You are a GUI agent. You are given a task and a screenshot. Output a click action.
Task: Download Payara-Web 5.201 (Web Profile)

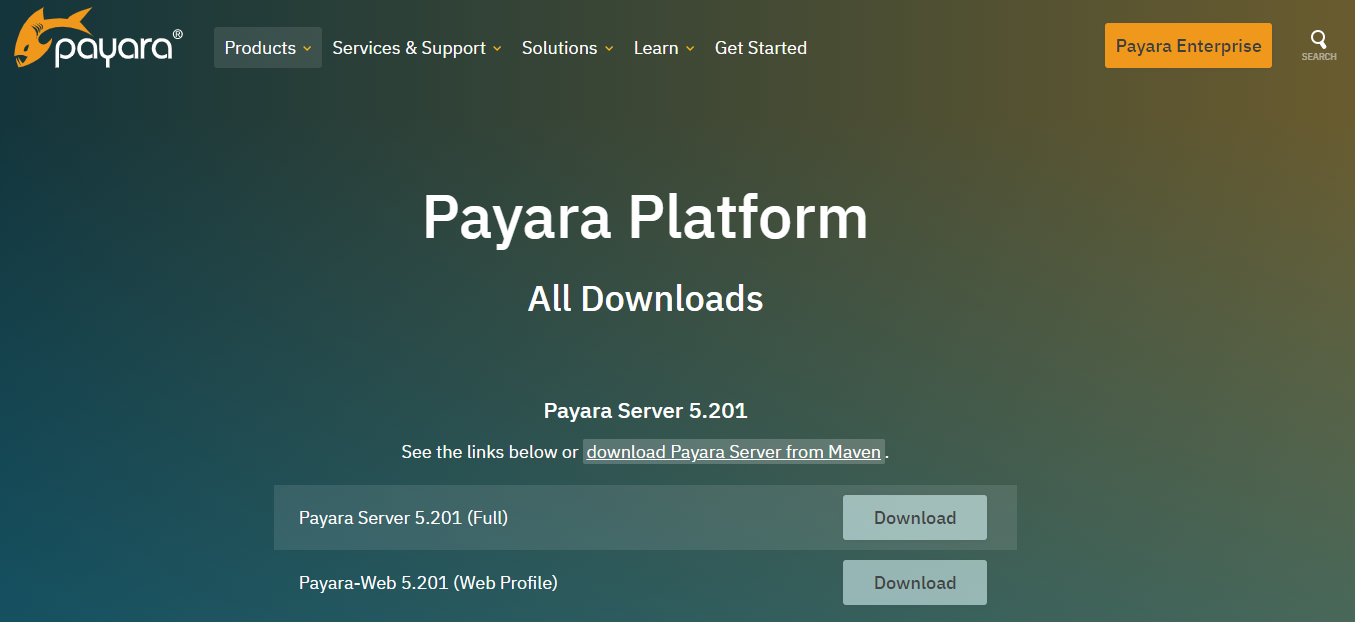[915, 583]
